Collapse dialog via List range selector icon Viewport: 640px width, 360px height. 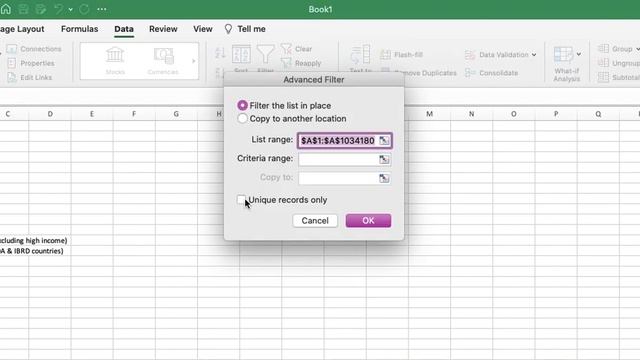tap(384, 140)
